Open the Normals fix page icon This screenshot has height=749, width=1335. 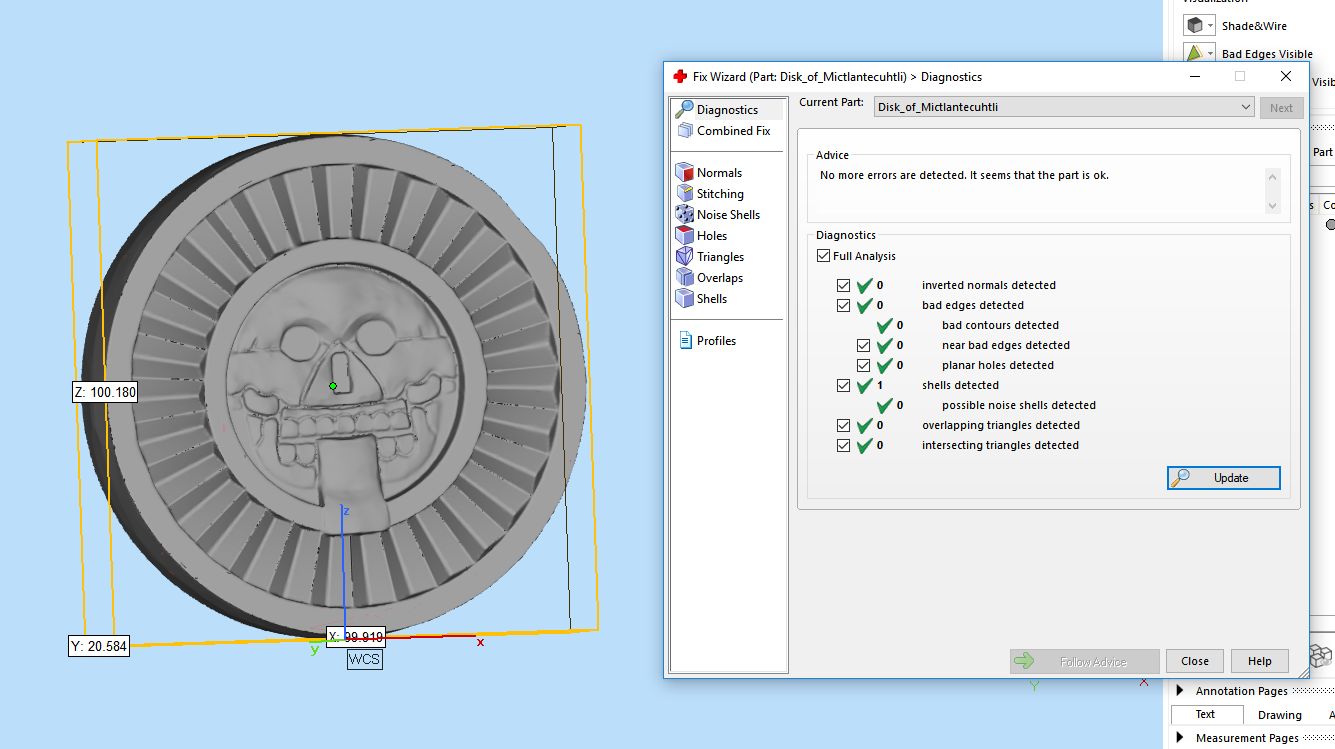[685, 173]
